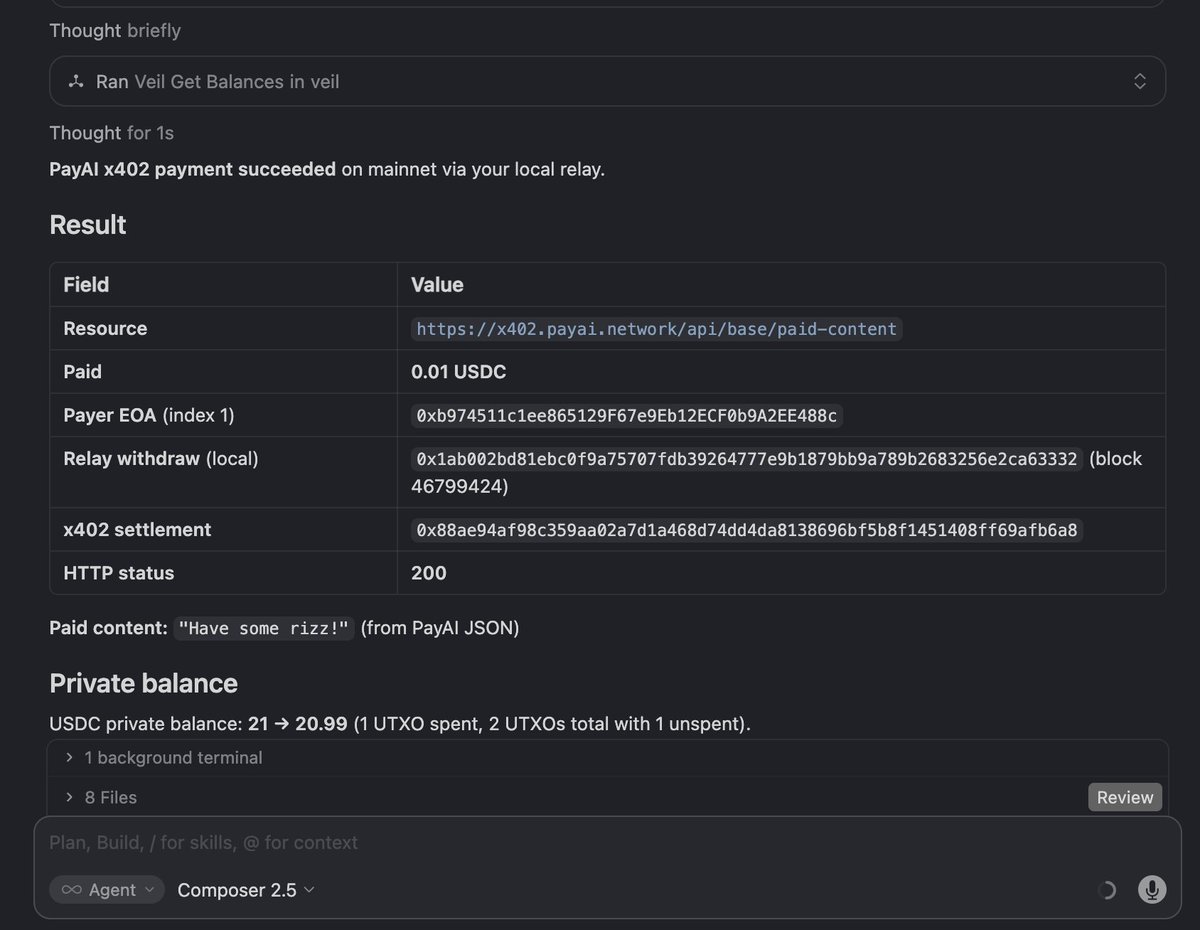Viewport: 1200px width, 930px height.
Task: Click the Relay withdraw (local) label
Action: click(161, 459)
